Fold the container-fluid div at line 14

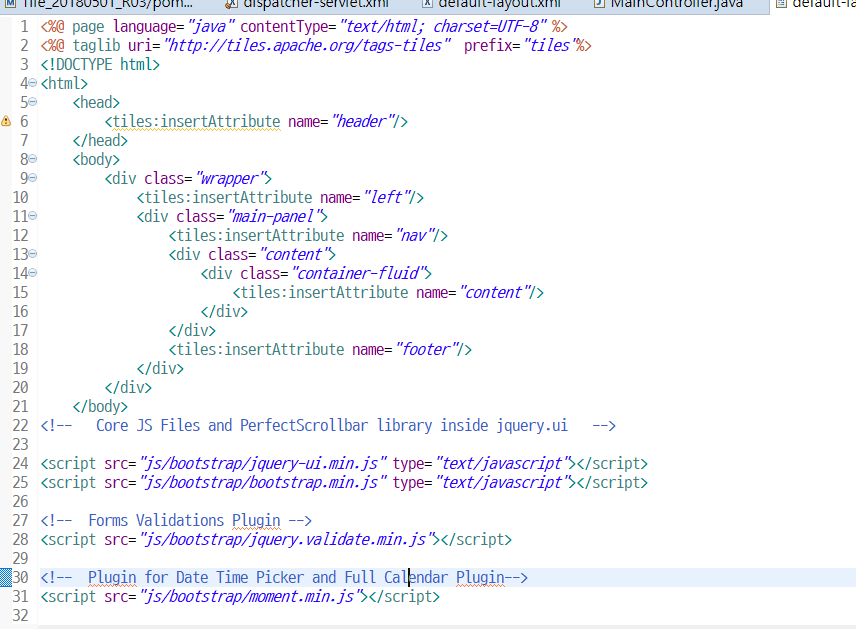pyautogui.click(x=32, y=273)
